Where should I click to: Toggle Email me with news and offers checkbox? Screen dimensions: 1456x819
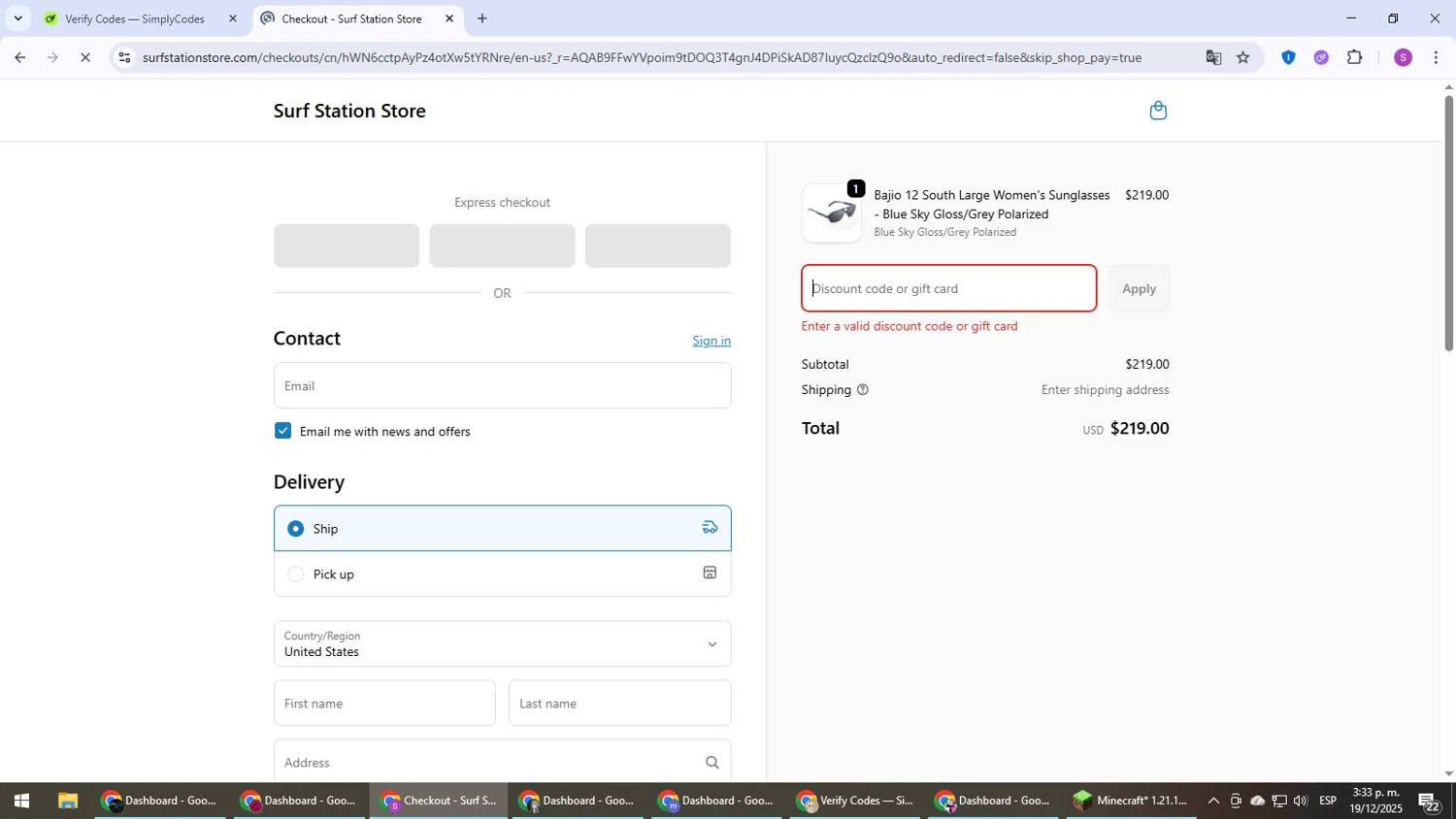pyautogui.click(x=282, y=431)
